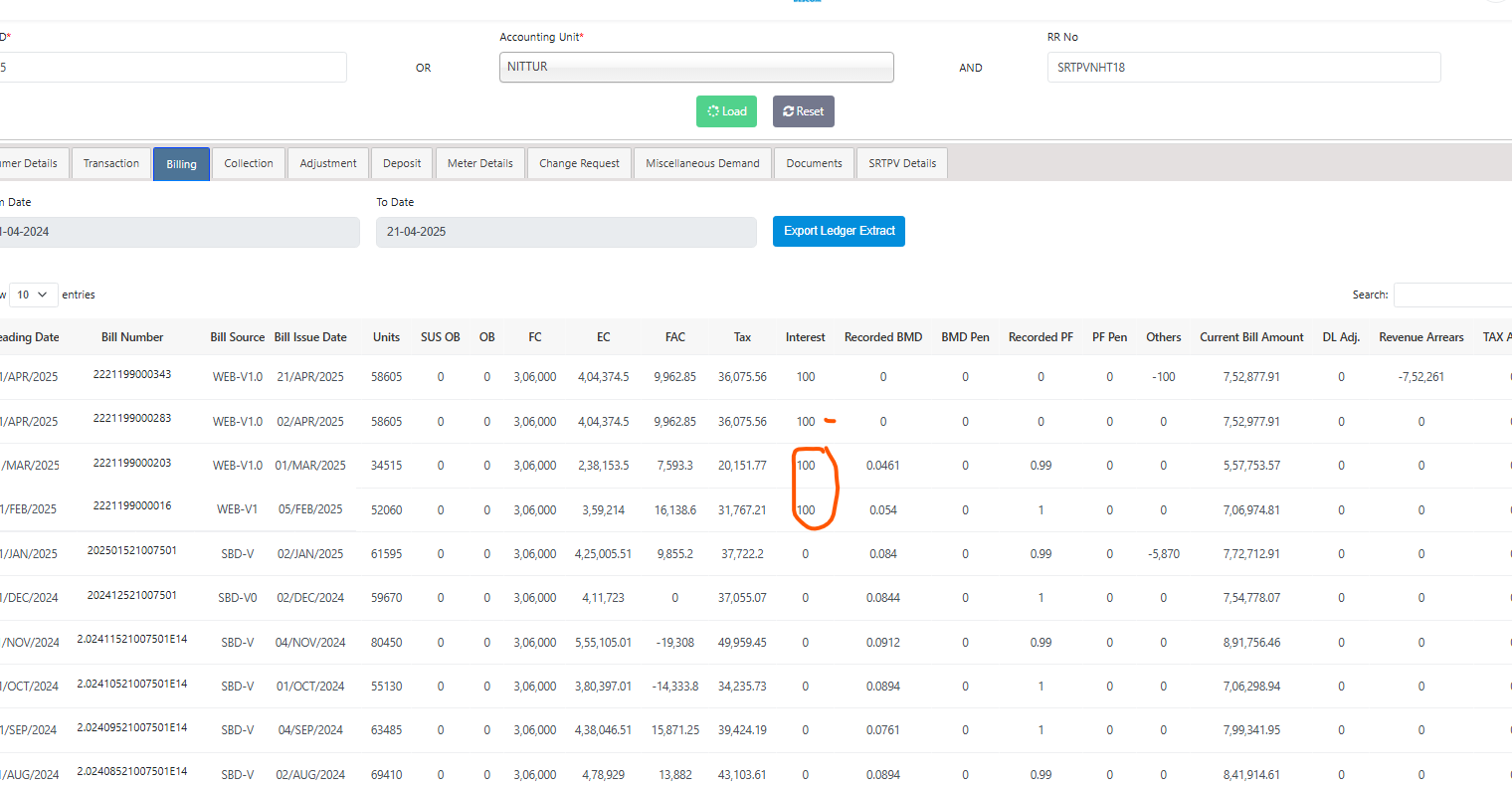Image resolution: width=1512 pixels, height=789 pixels.
Task: Sort by FC column header
Action: pos(535,337)
